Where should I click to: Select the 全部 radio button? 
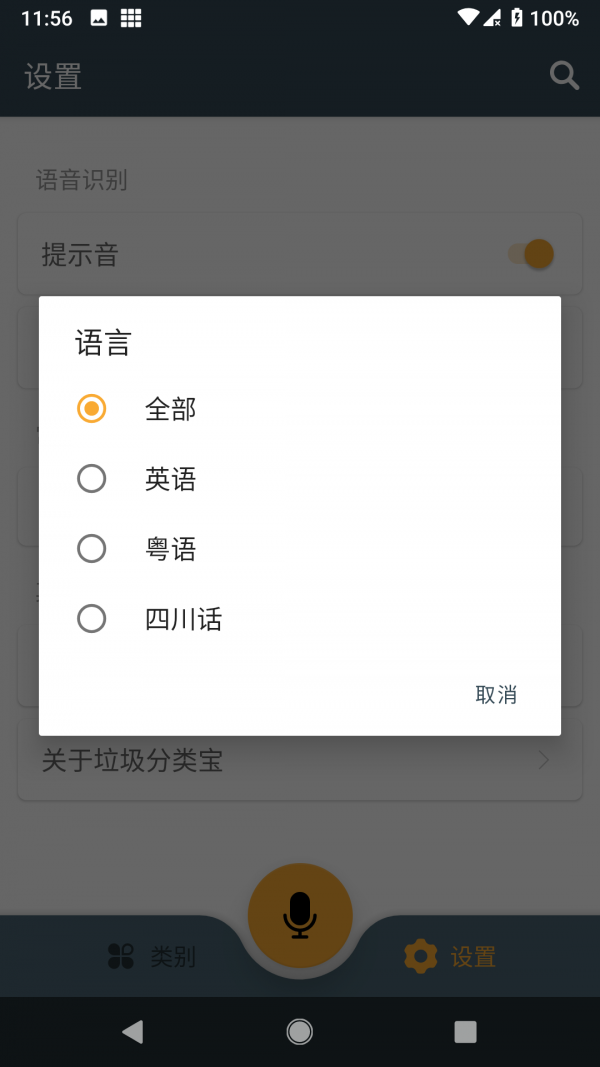coord(91,409)
